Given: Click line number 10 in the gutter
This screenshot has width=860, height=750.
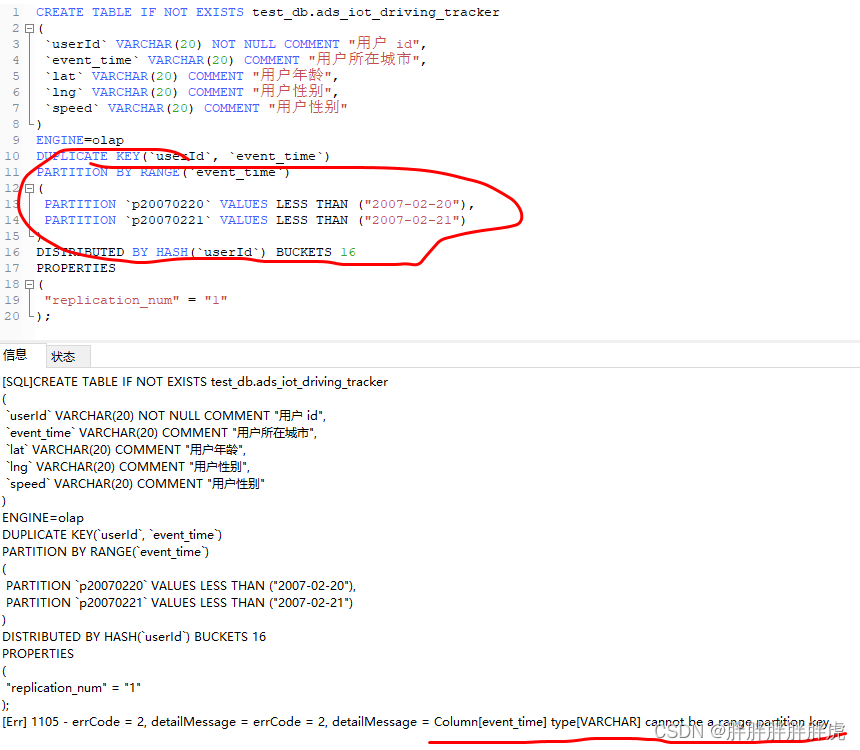Looking at the screenshot, I should (x=13, y=156).
